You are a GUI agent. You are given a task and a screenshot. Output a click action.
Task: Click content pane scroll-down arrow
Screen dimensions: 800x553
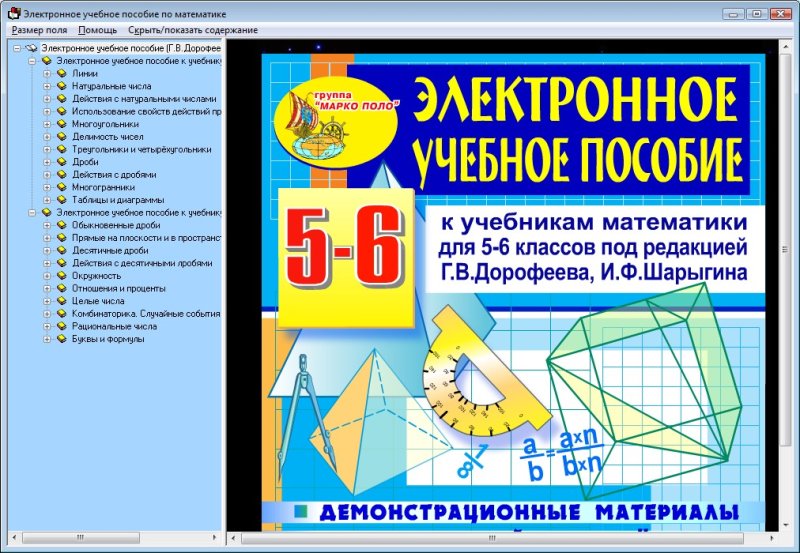[x=785, y=525]
